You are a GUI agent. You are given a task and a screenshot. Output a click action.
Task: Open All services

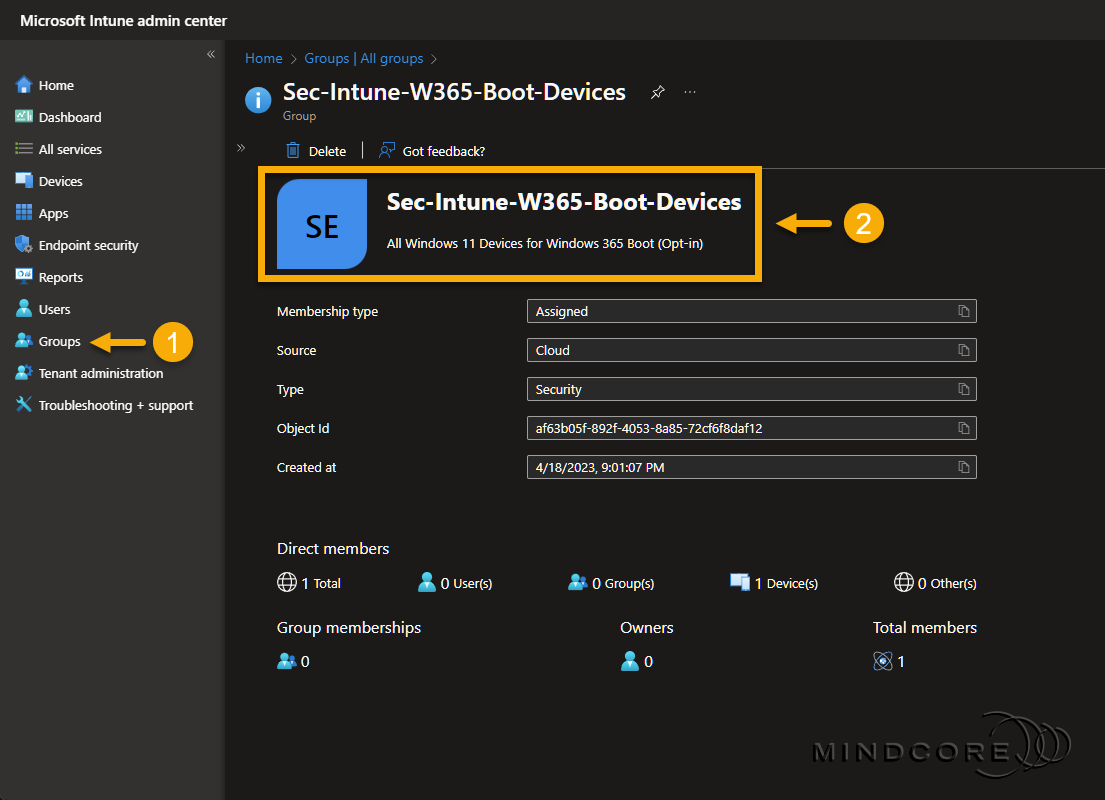(x=70, y=149)
